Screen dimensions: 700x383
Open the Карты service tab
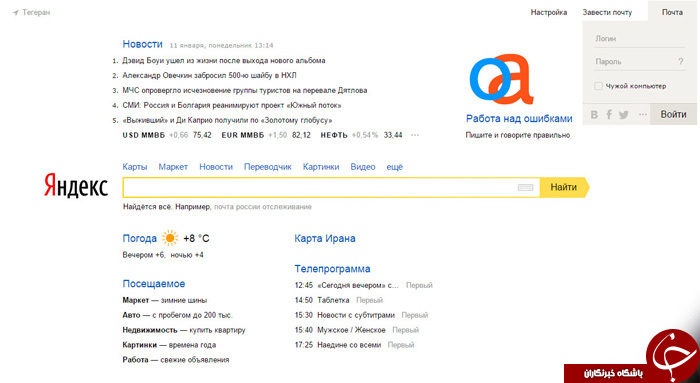click(x=135, y=167)
